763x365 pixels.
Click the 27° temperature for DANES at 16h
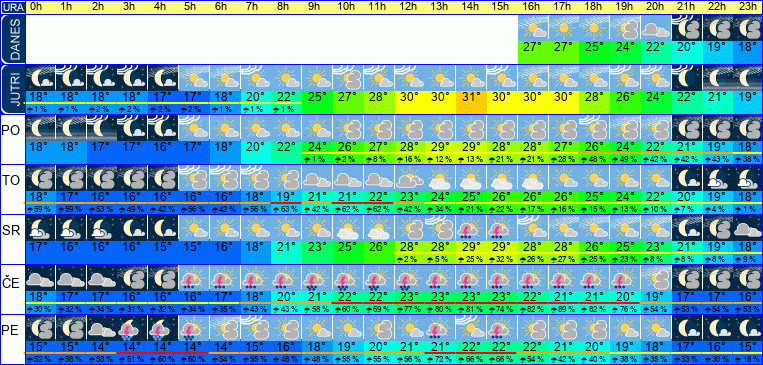[x=532, y=48]
